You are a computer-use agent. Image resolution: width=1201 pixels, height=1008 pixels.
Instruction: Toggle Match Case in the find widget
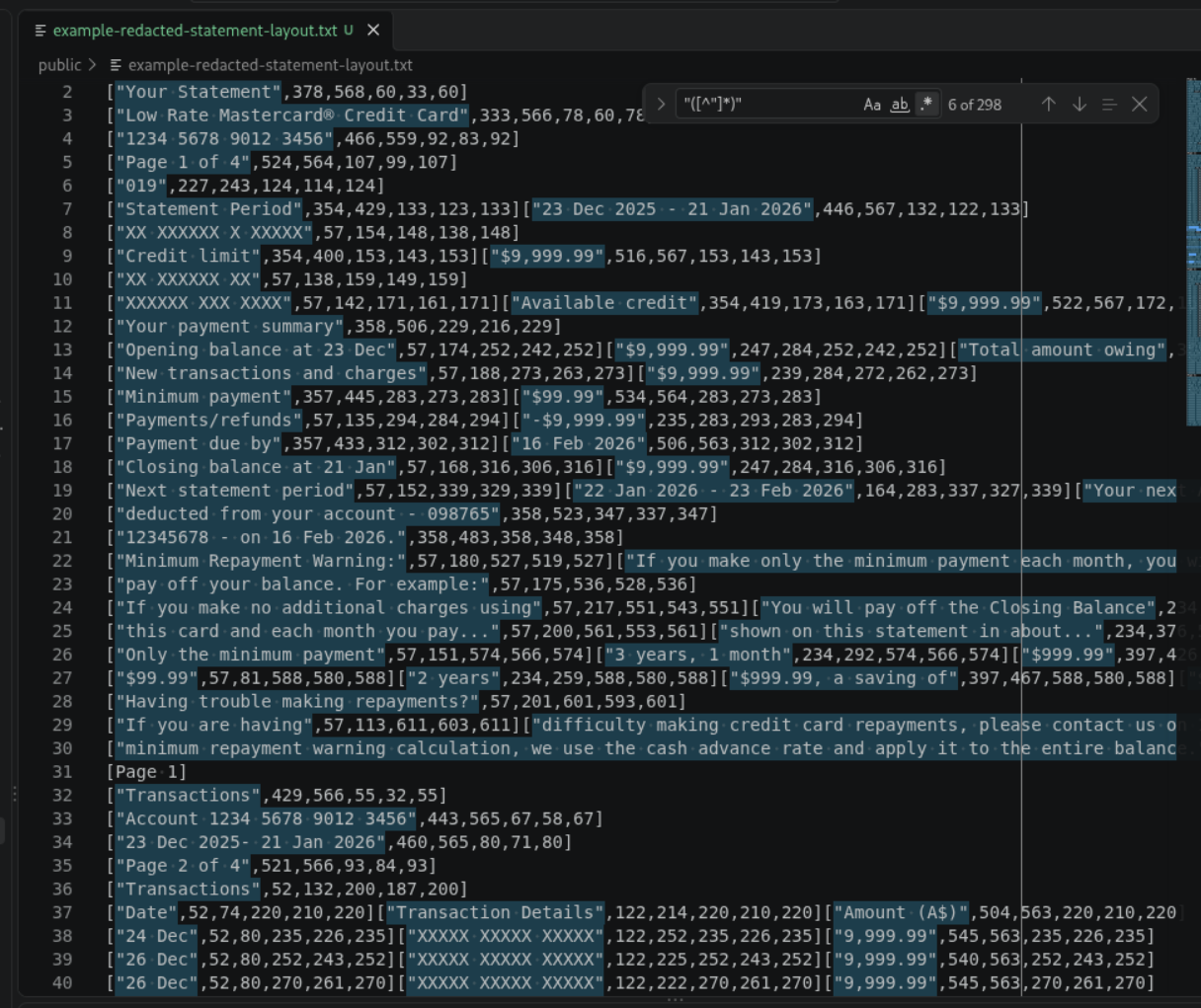(872, 104)
